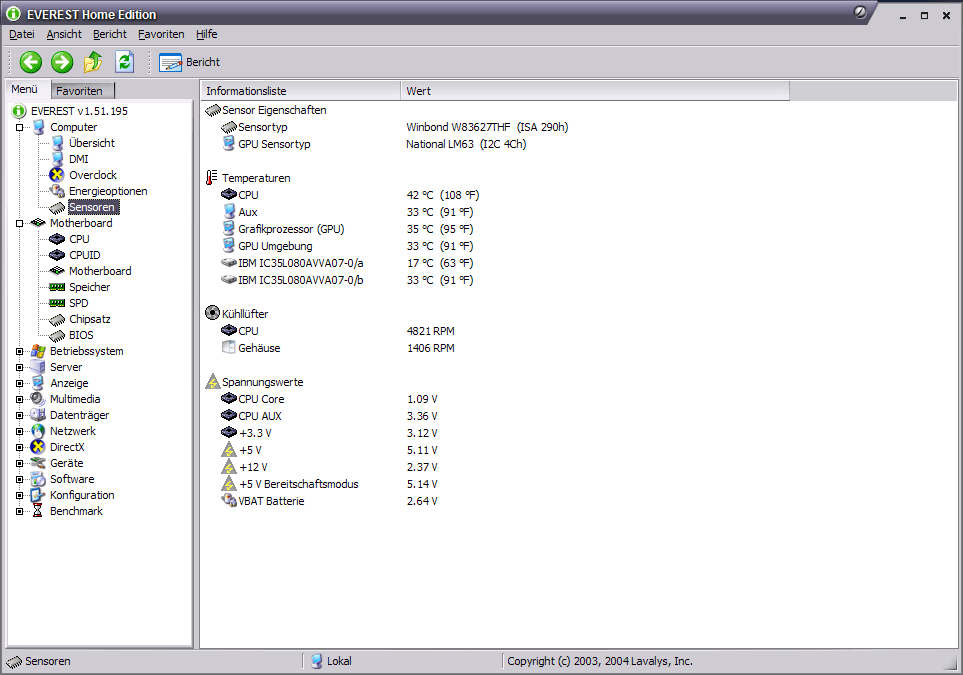Open Motherboard sub-item in tree

point(100,271)
